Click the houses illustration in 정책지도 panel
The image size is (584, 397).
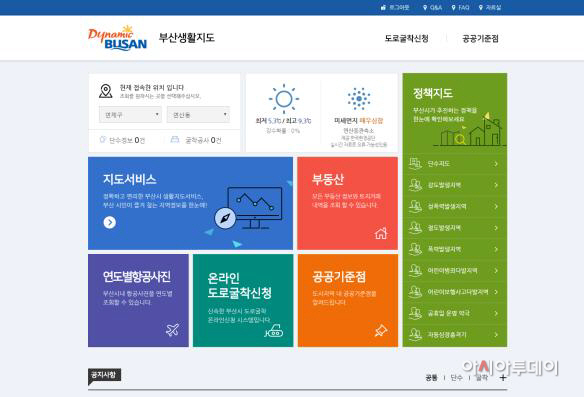pos(470,130)
